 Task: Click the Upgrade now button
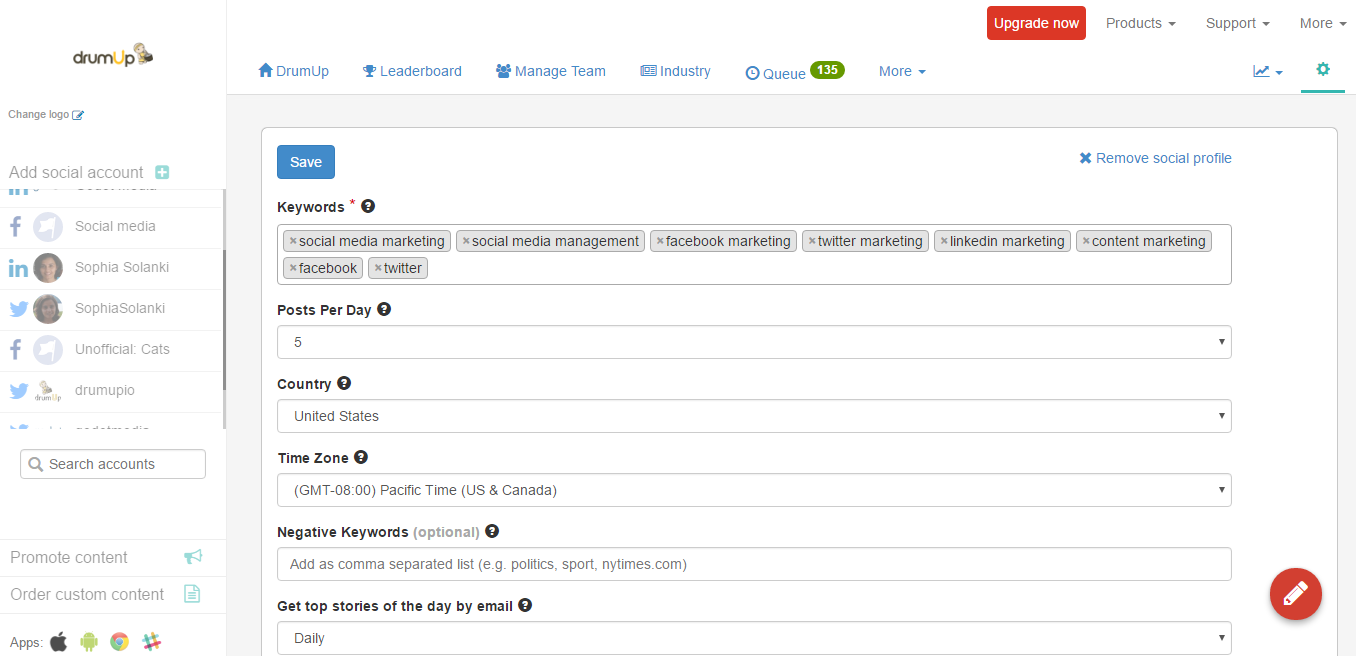pyautogui.click(x=1036, y=23)
